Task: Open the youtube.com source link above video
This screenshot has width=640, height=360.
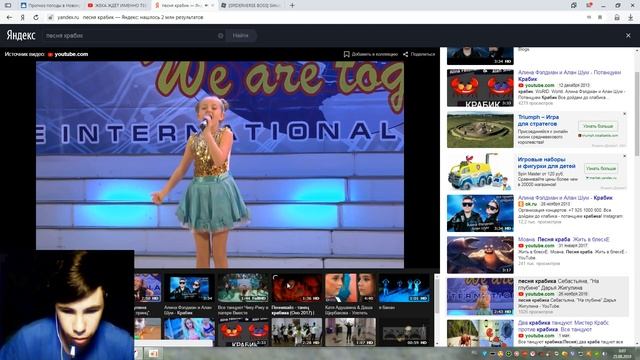Action: click(x=71, y=54)
